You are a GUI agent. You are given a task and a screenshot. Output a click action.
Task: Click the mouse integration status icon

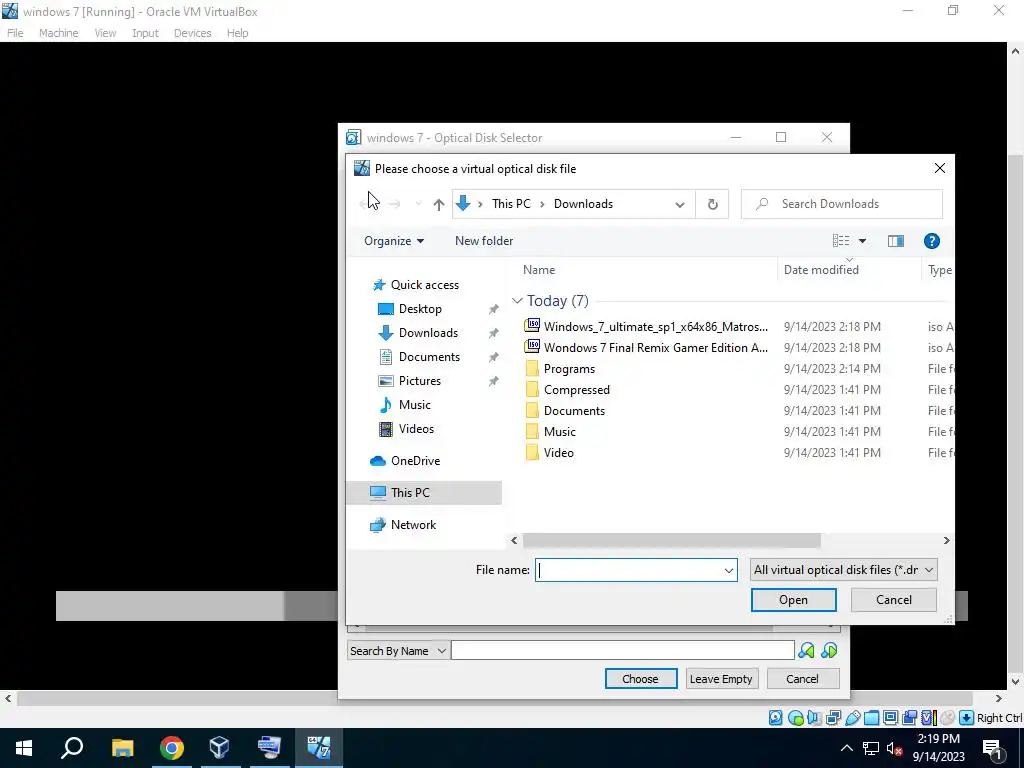click(x=947, y=718)
